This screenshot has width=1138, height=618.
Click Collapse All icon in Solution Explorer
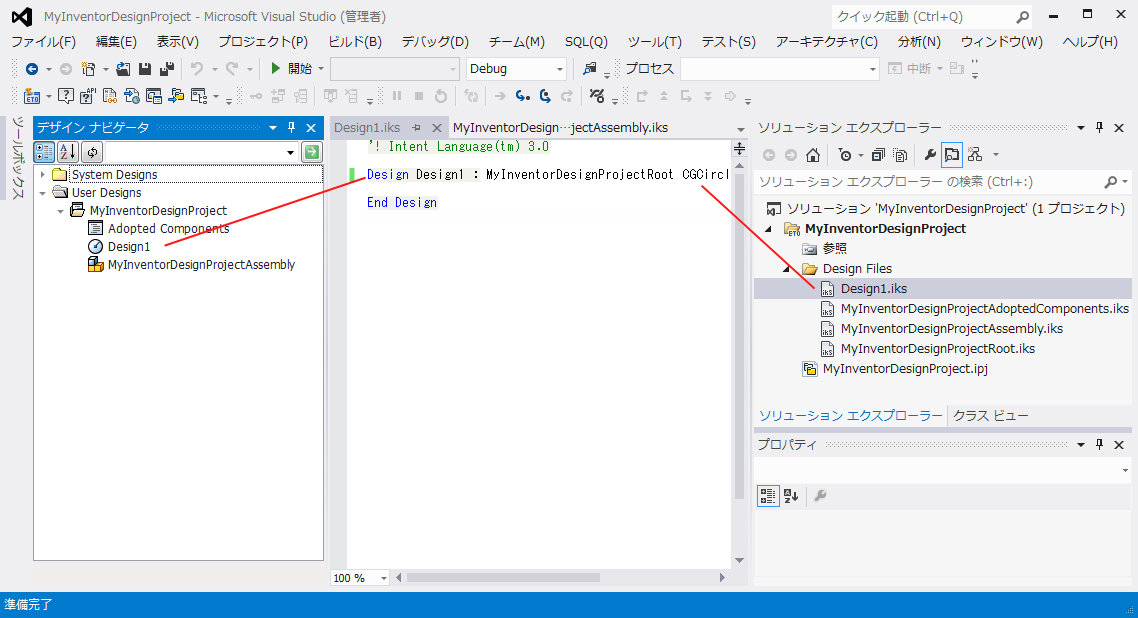(877, 154)
